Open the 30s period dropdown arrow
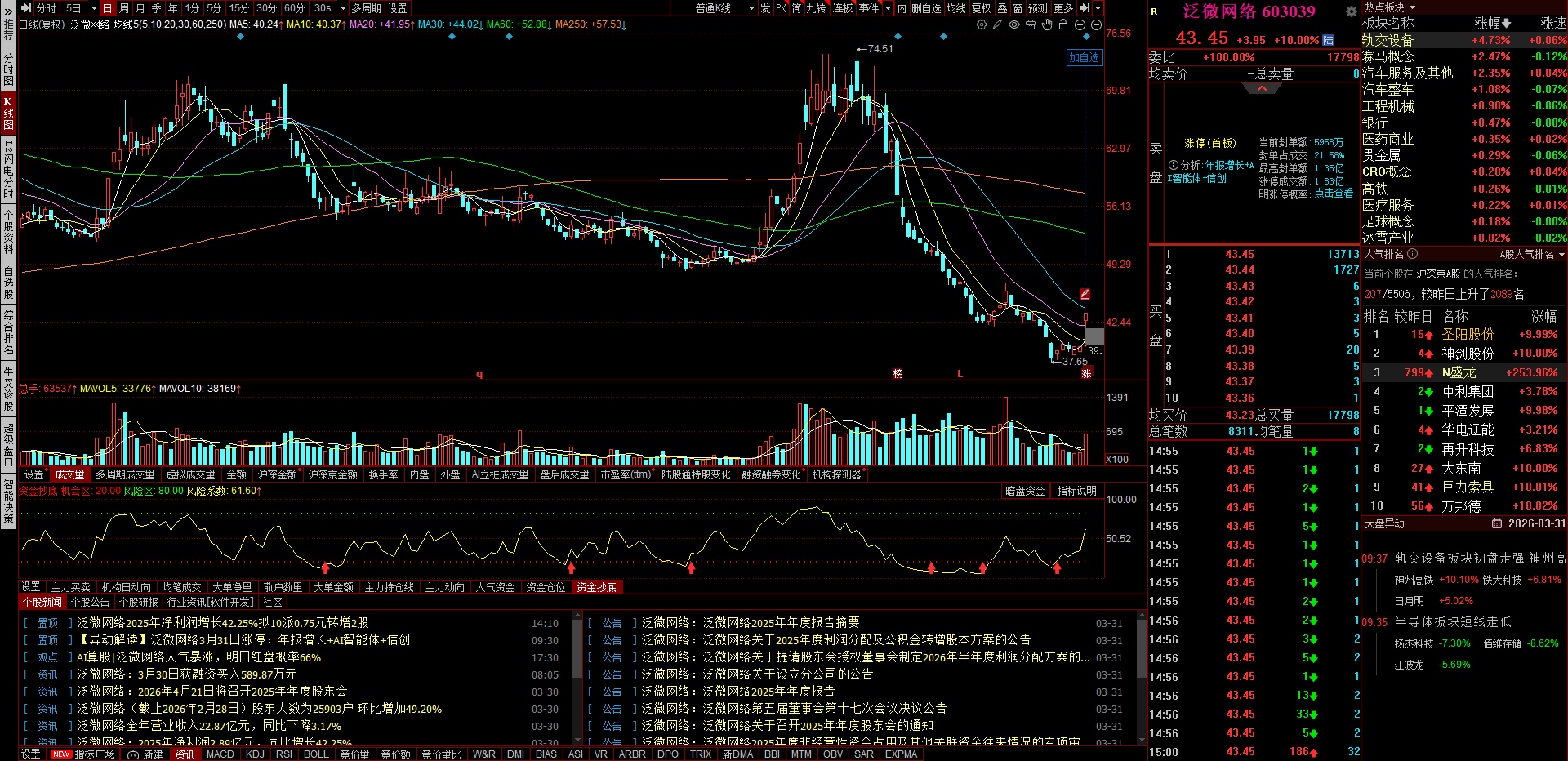1568x761 pixels. (x=343, y=8)
